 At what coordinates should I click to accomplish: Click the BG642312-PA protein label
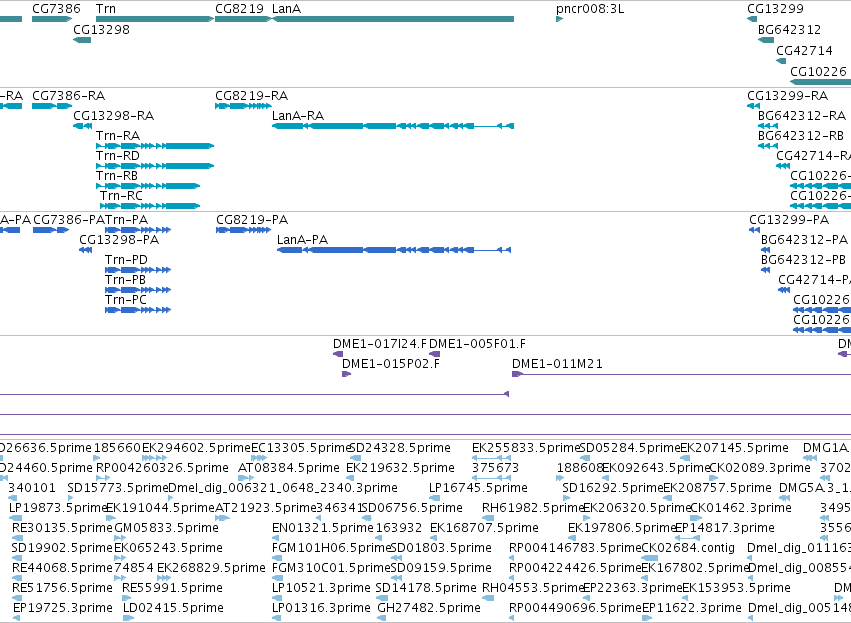pos(804,240)
